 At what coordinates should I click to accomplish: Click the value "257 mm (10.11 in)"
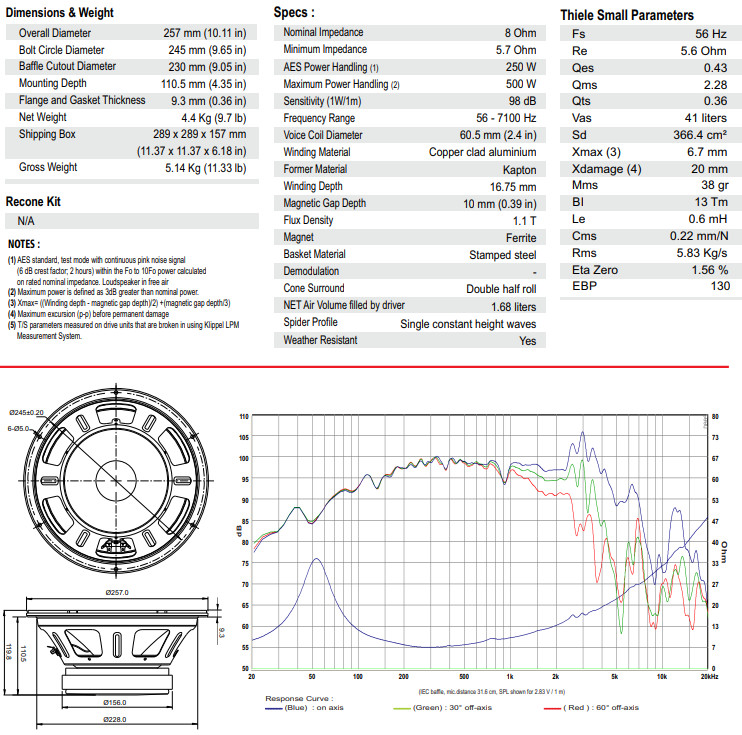point(205,33)
